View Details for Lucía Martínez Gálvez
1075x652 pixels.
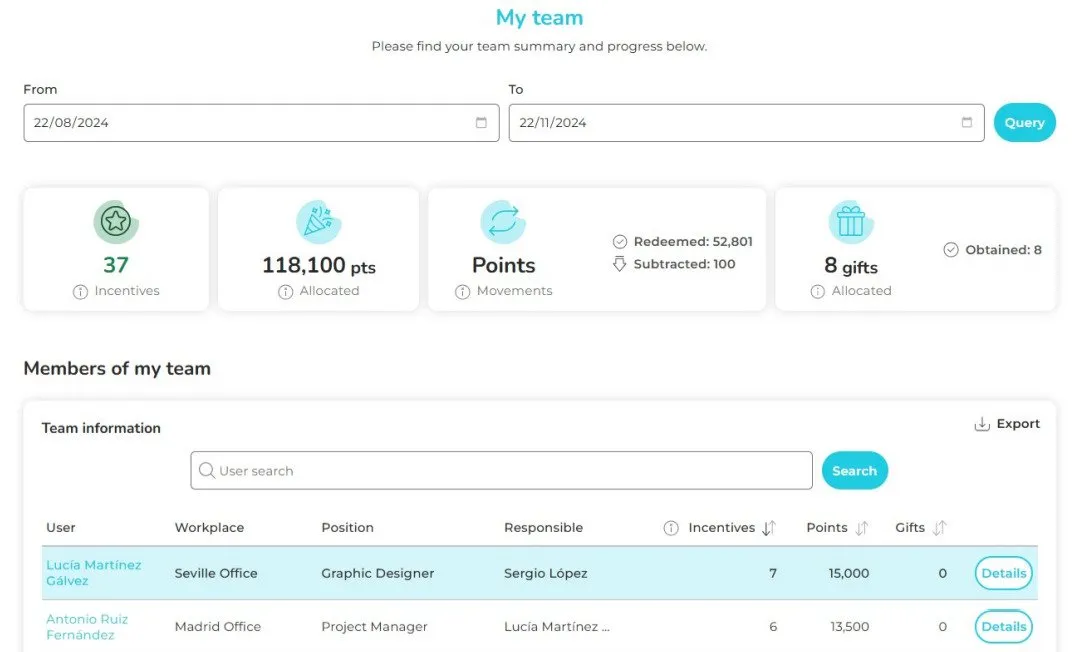click(x=1003, y=573)
